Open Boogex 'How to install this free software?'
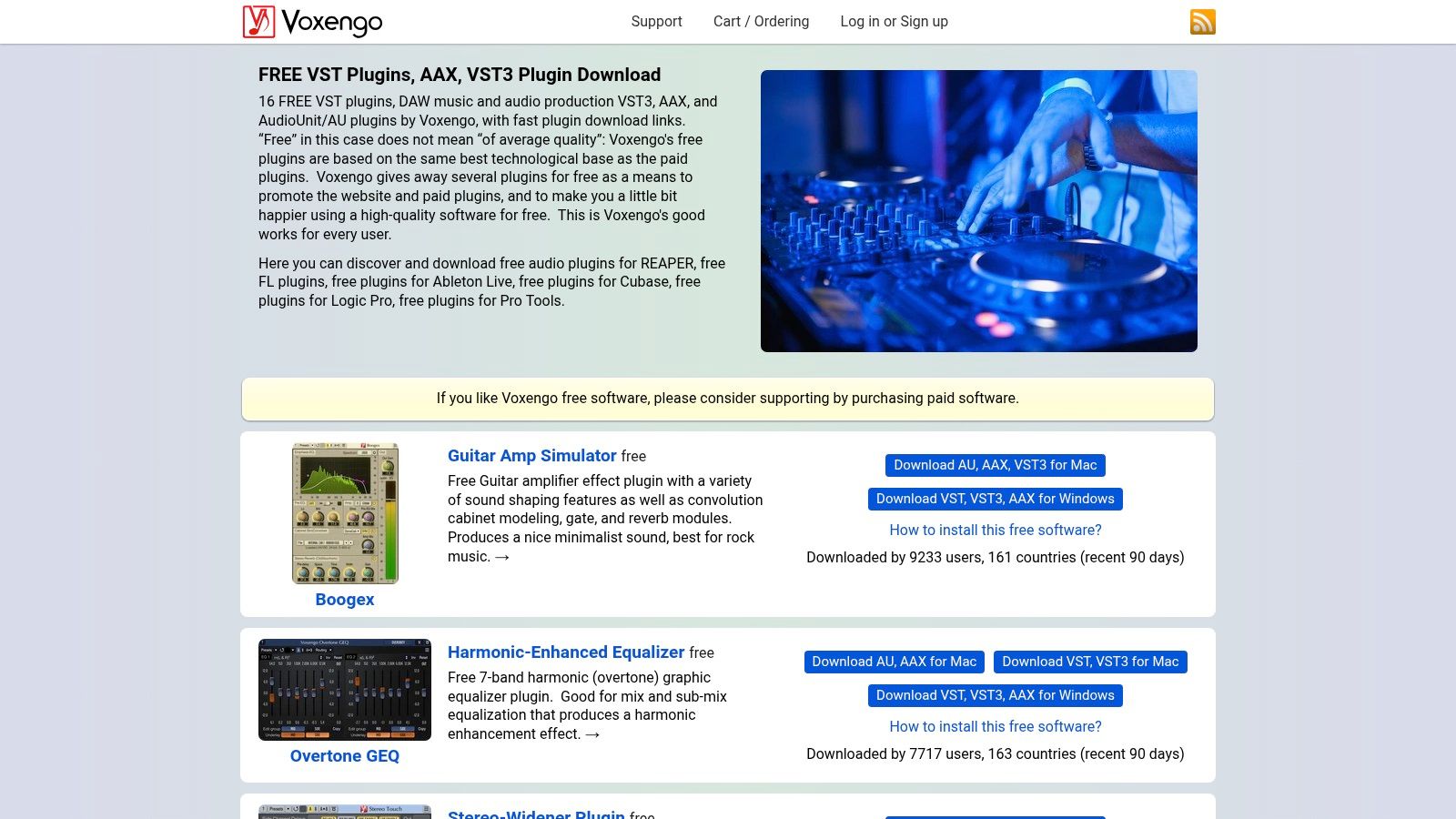 point(996,530)
